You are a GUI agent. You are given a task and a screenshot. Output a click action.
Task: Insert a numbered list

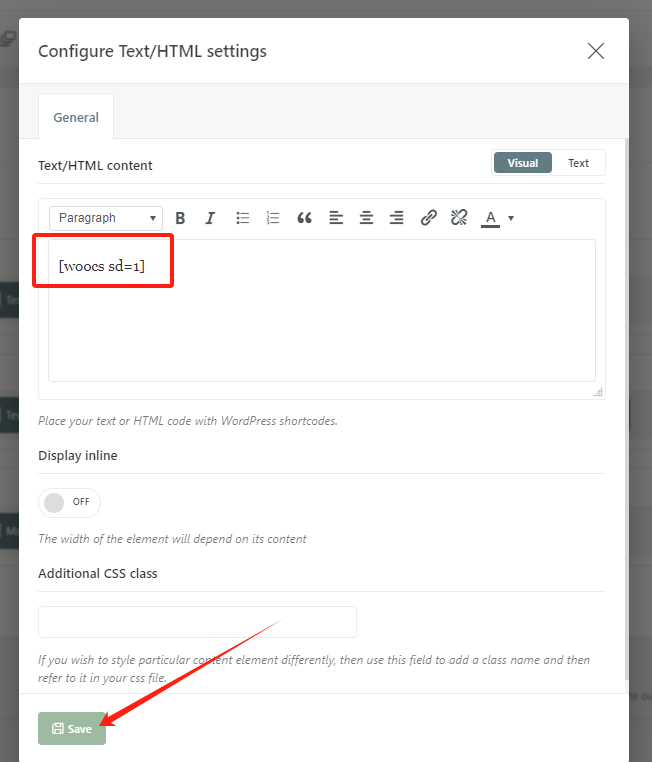(x=273, y=218)
